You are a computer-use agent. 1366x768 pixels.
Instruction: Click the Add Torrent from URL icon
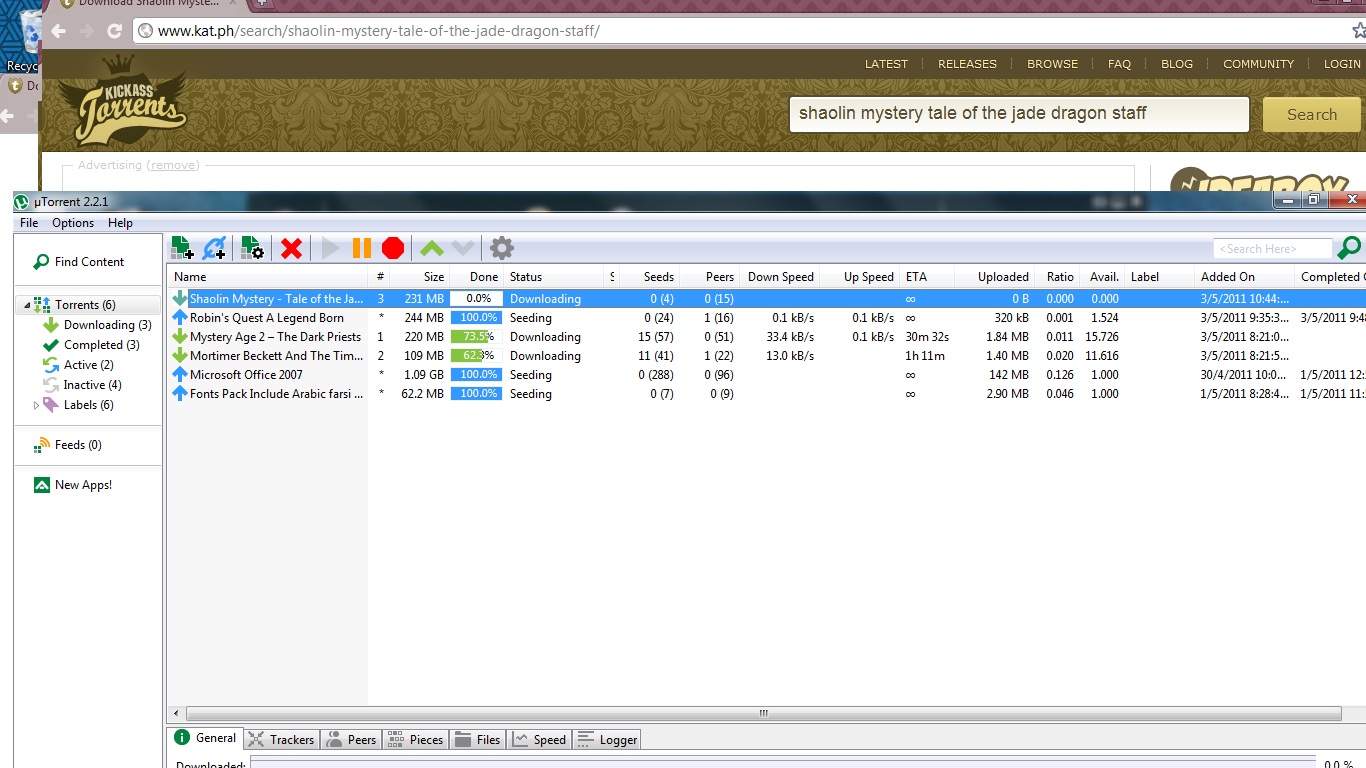[214, 248]
